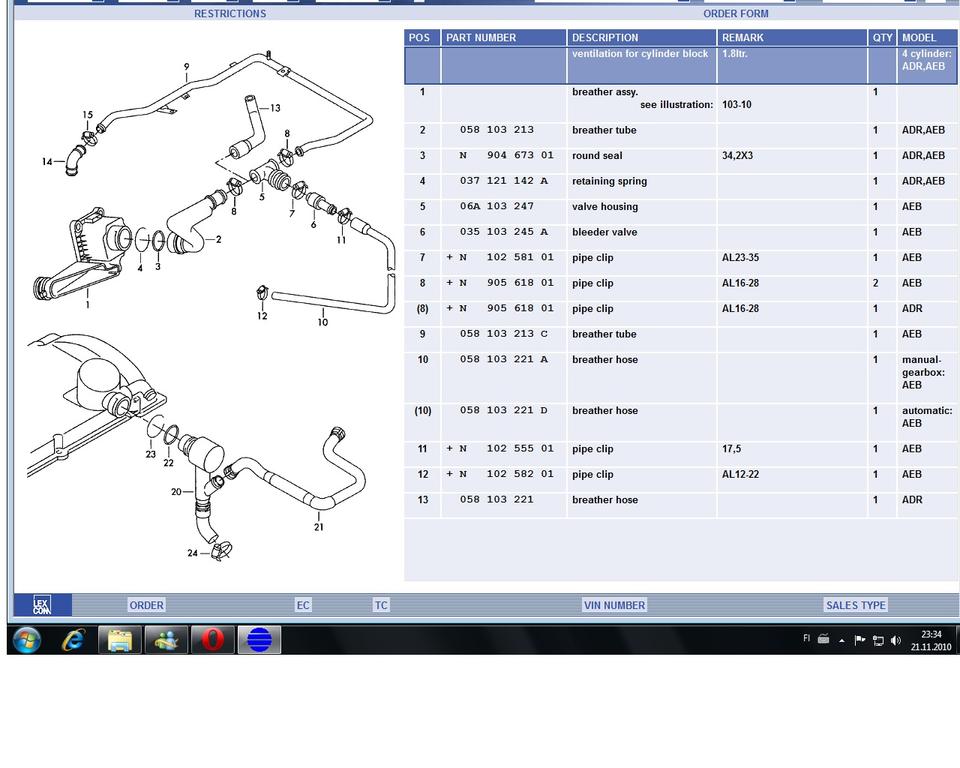Image resolution: width=960 pixels, height=768 pixels.
Task: Open Windows Explorer folder icon
Action: [119, 640]
